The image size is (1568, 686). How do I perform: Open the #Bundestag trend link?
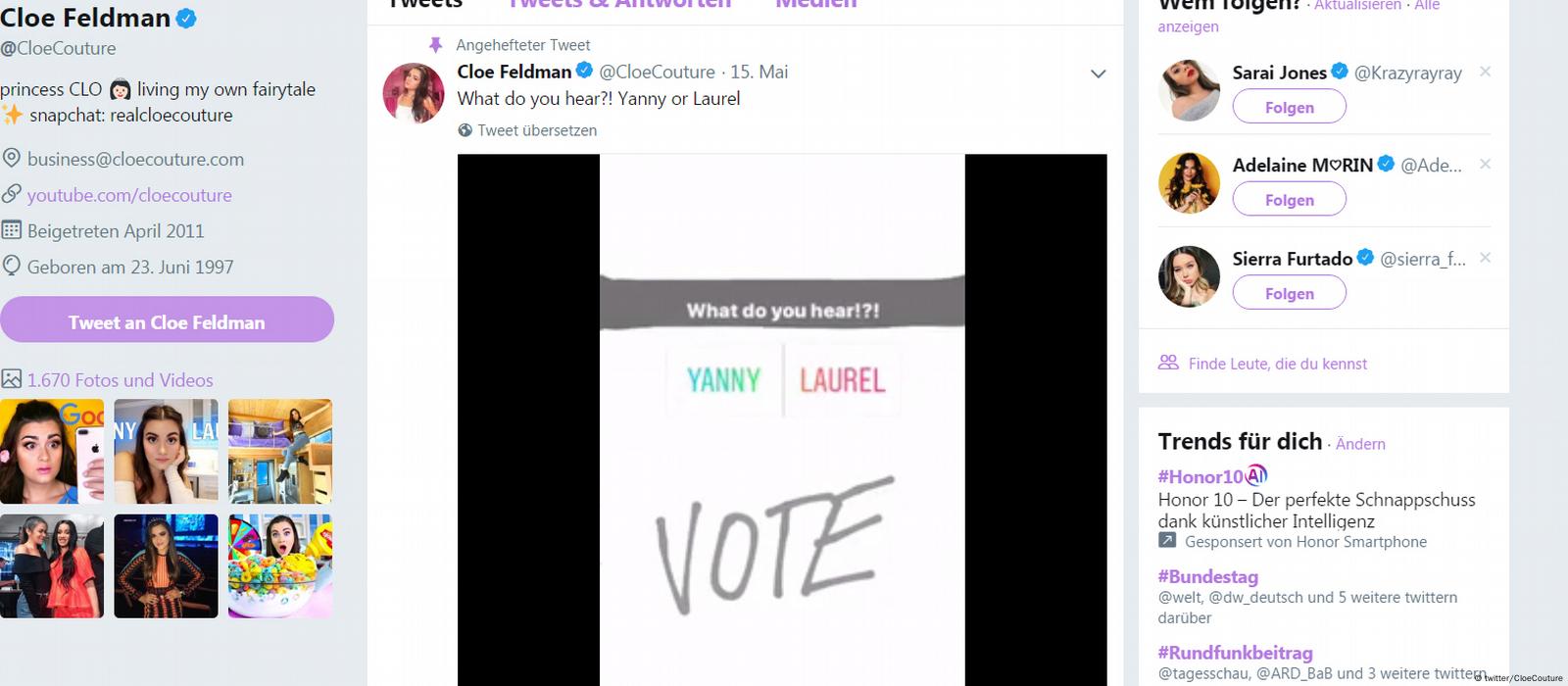(x=1207, y=576)
